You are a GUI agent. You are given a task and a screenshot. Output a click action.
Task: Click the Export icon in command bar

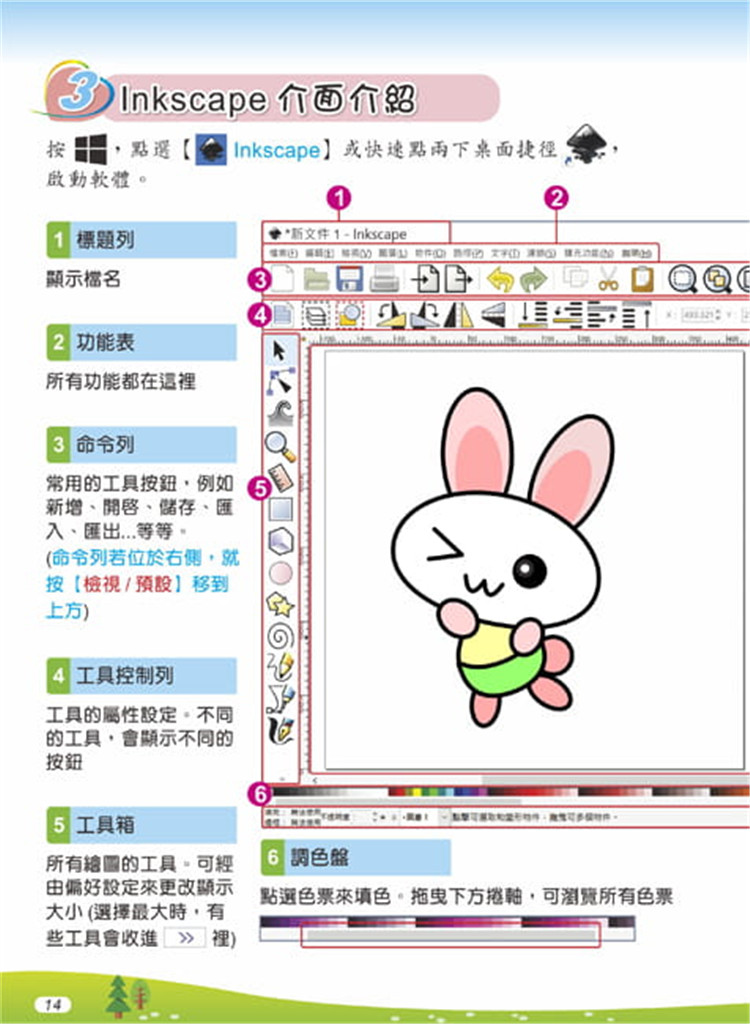point(459,280)
